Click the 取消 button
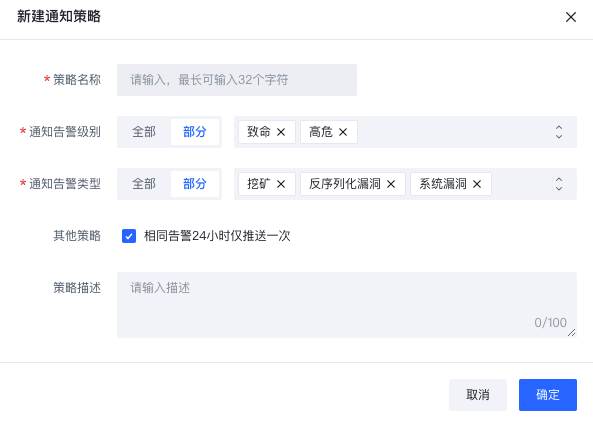 pyautogui.click(x=478, y=395)
